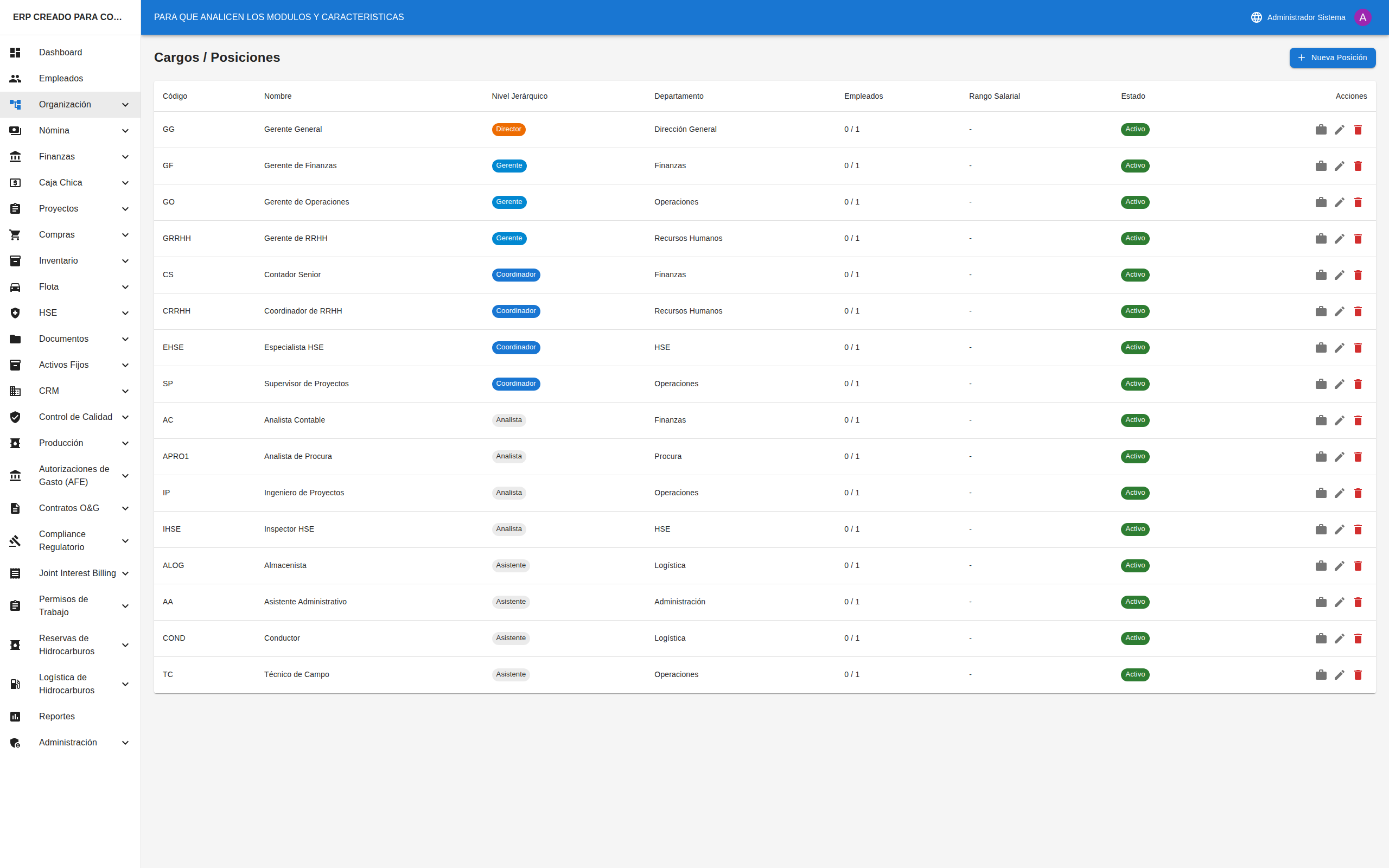Image resolution: width=1389 pixels, height=868 pixels.
Task: Open the Dashboard menu item
Action: tap(60, 53)
